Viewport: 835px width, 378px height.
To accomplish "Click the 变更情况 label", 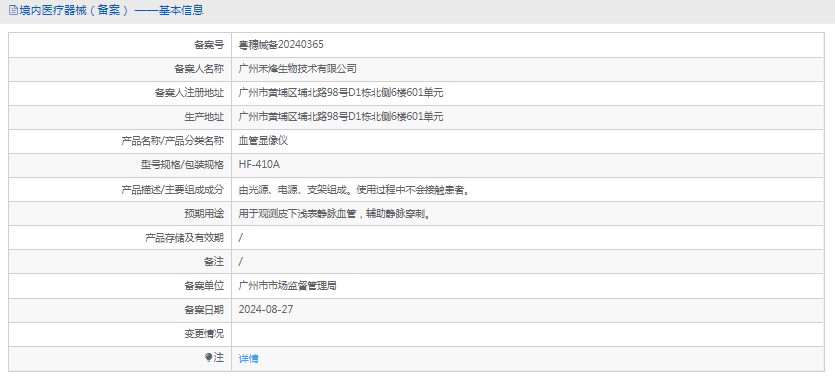I will [x=204, y=334].
